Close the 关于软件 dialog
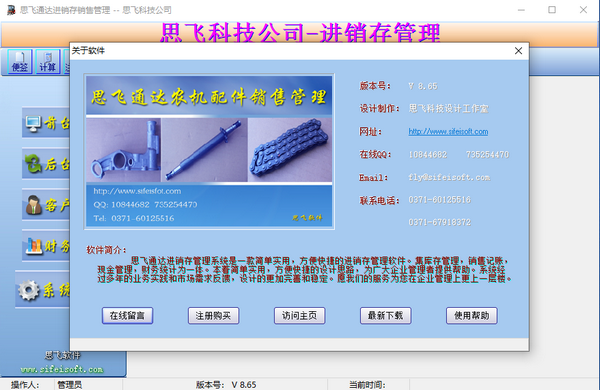The image size is (600, 390). [x=518, y=51]
